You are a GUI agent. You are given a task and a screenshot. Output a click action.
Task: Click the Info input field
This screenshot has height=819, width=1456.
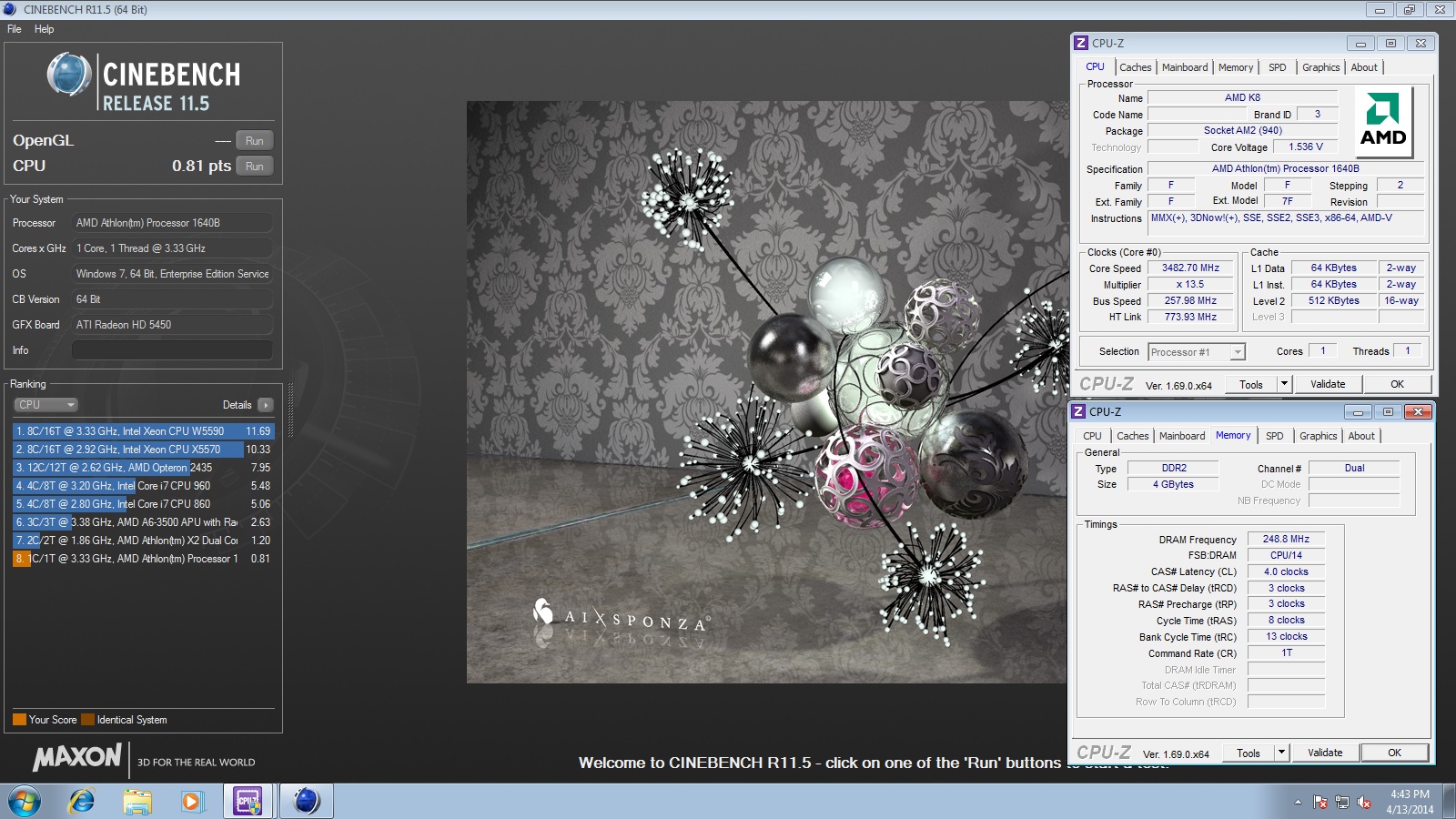click(172, 350)
